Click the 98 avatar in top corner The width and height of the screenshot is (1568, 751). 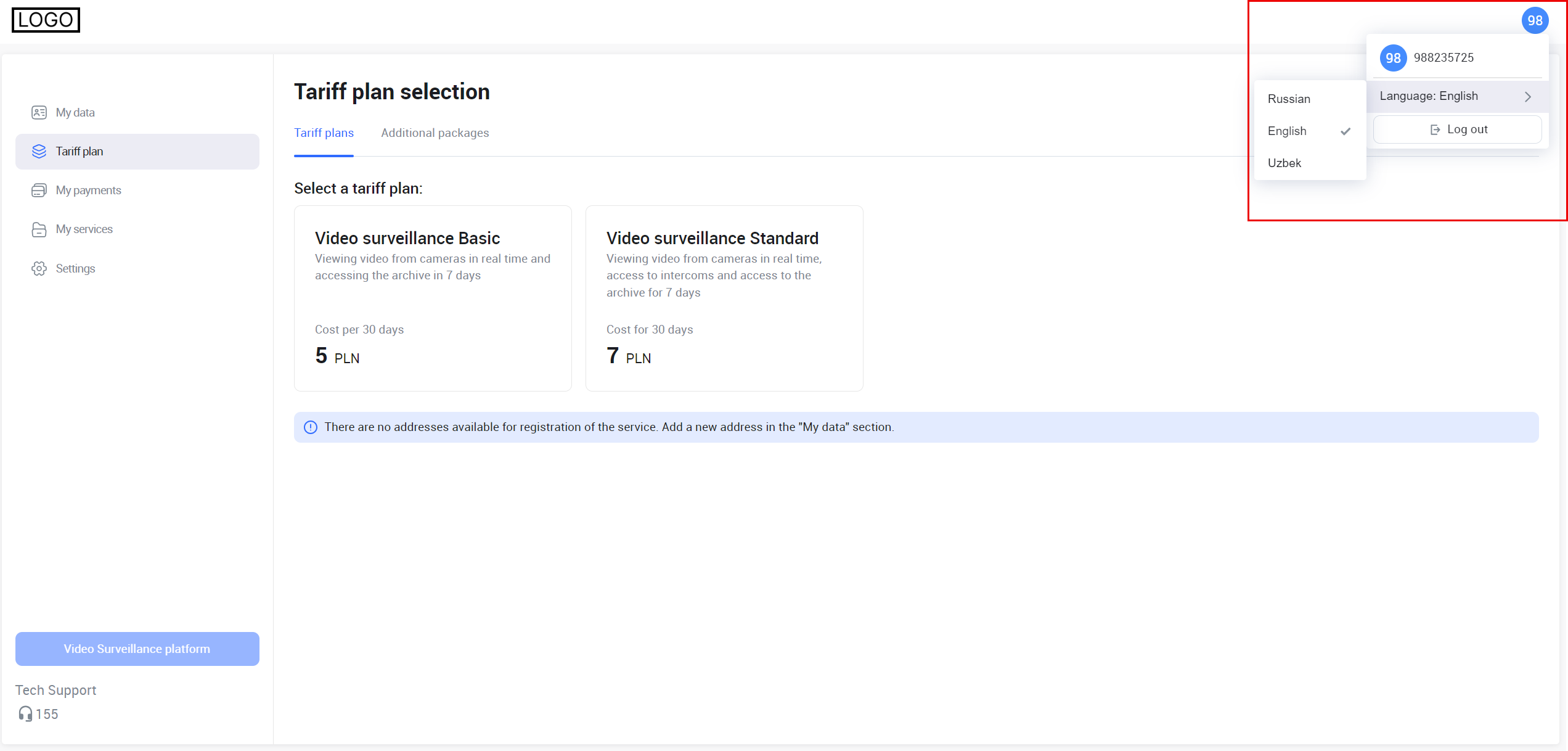(x=1534, y=21)
